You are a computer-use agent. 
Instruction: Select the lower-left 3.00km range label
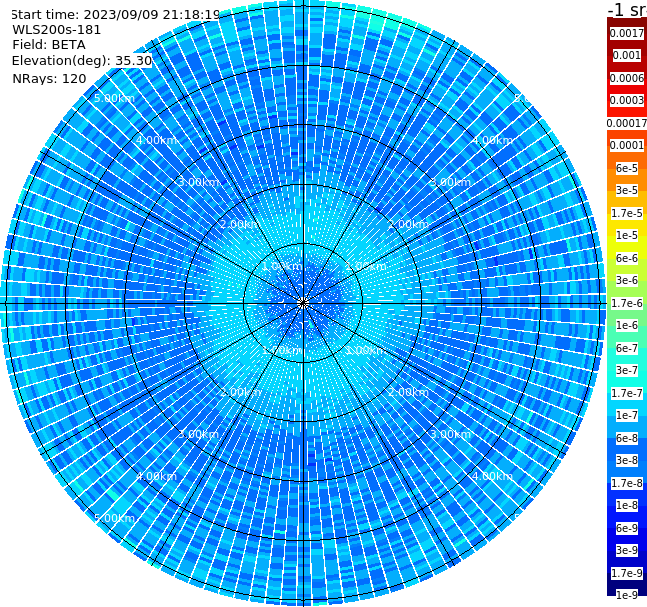pos(198,434)
